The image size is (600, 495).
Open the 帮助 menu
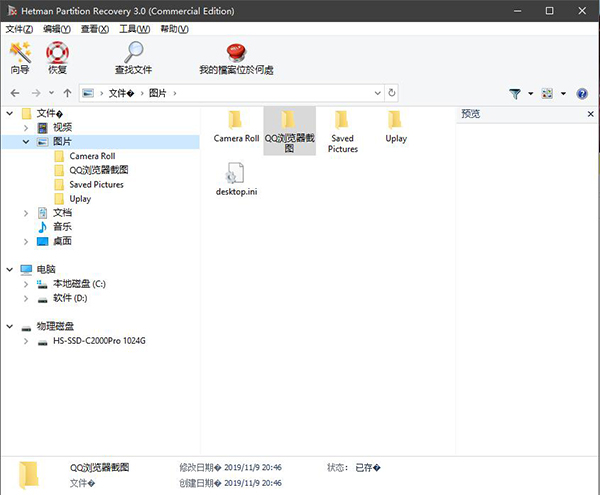174,29
